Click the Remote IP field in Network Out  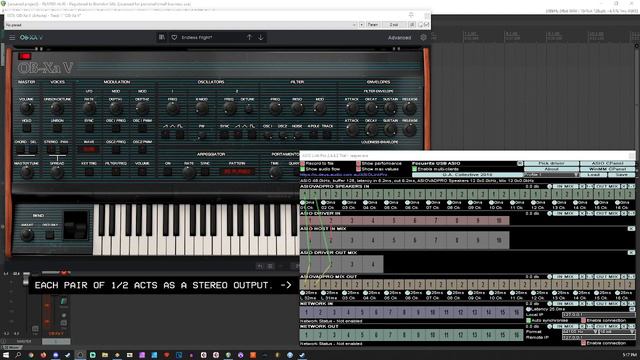coord(598,338)
